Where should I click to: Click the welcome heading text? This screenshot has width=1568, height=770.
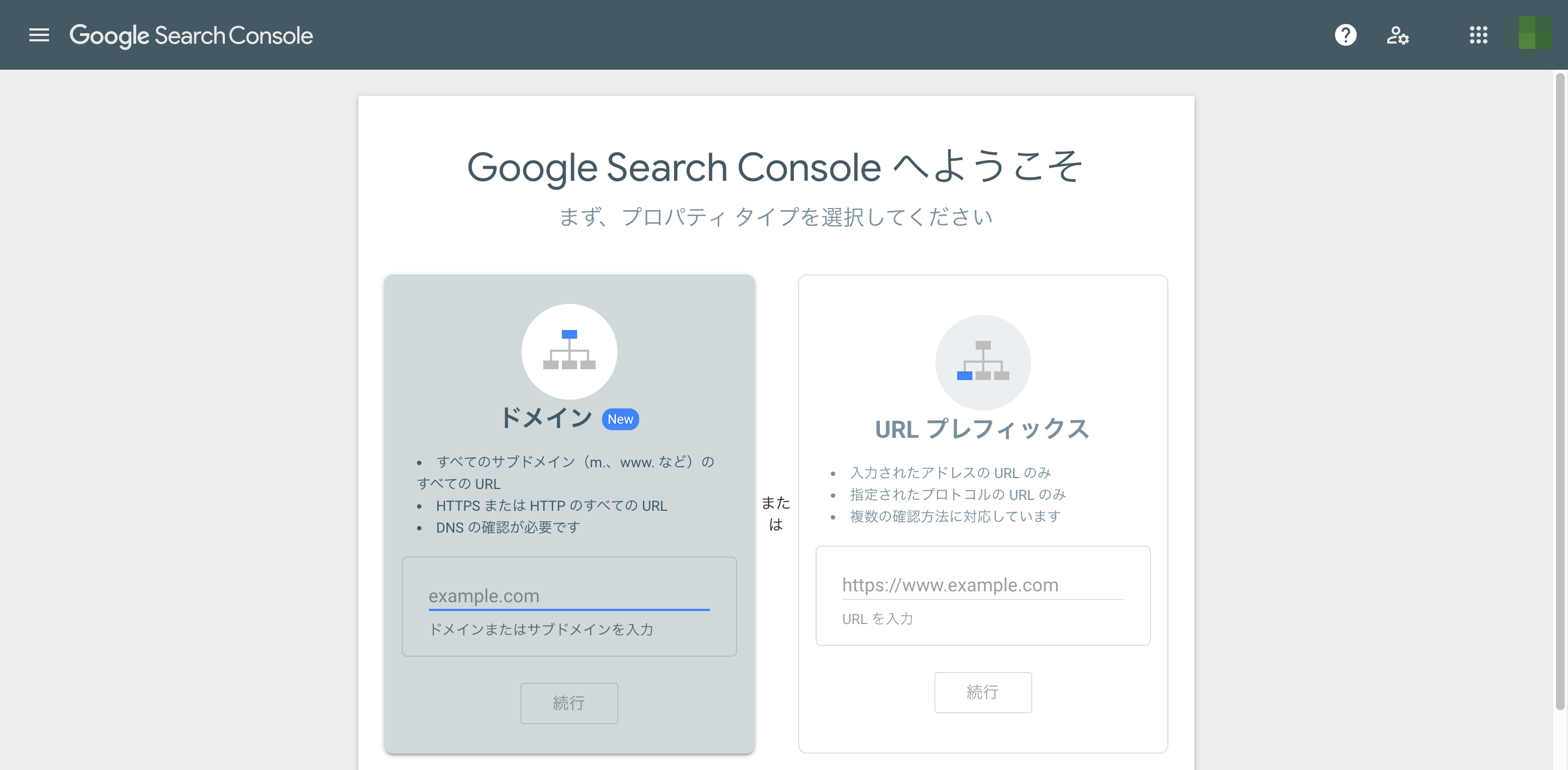(775, 167)
